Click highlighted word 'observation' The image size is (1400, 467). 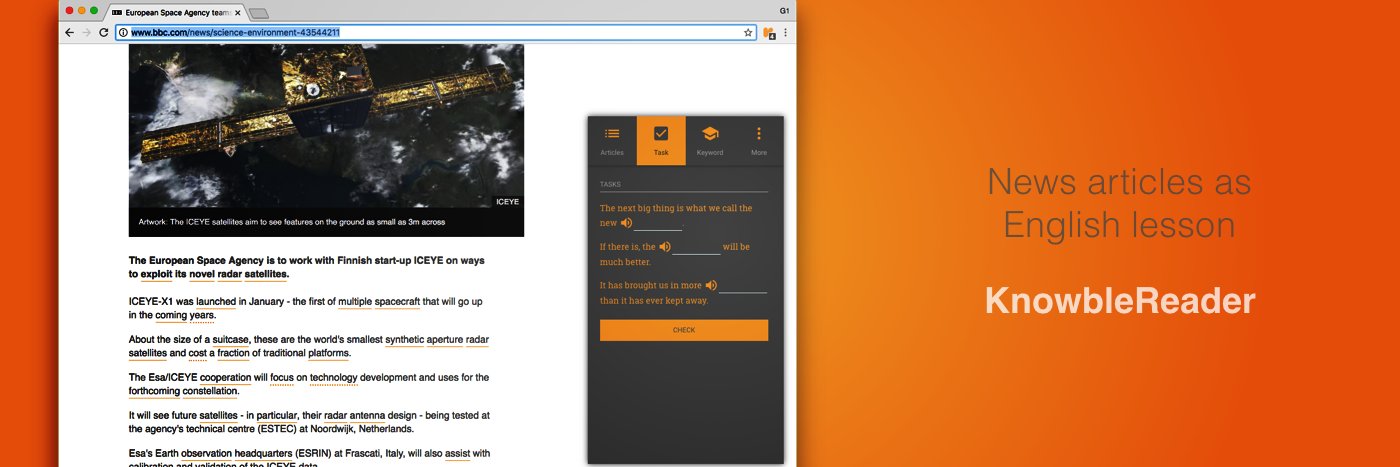point(206,454)
